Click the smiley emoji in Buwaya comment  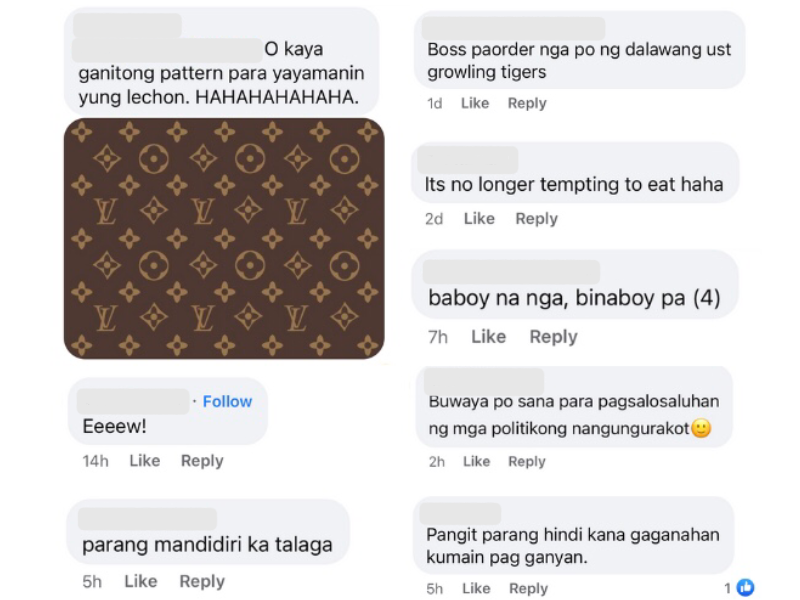pyautogui.click(x=701, y=428)
